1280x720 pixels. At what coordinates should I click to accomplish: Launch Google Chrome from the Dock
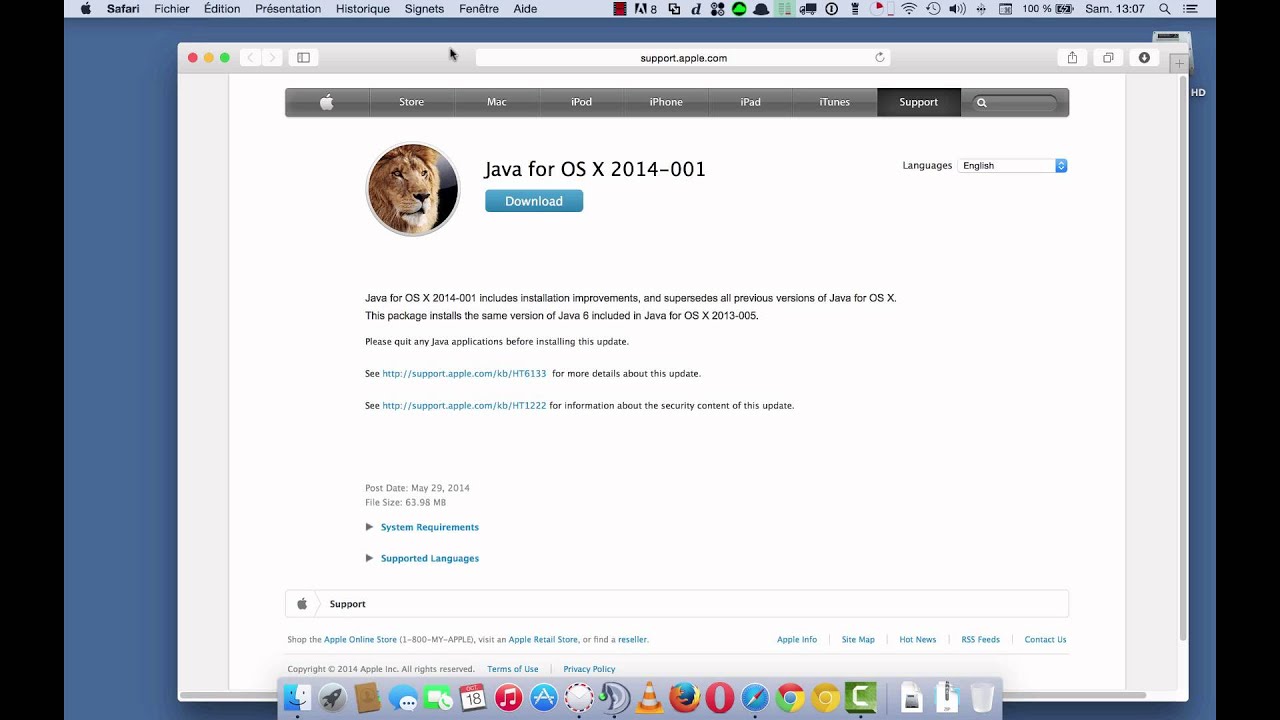pyautogui.click(x=790, y=697)
